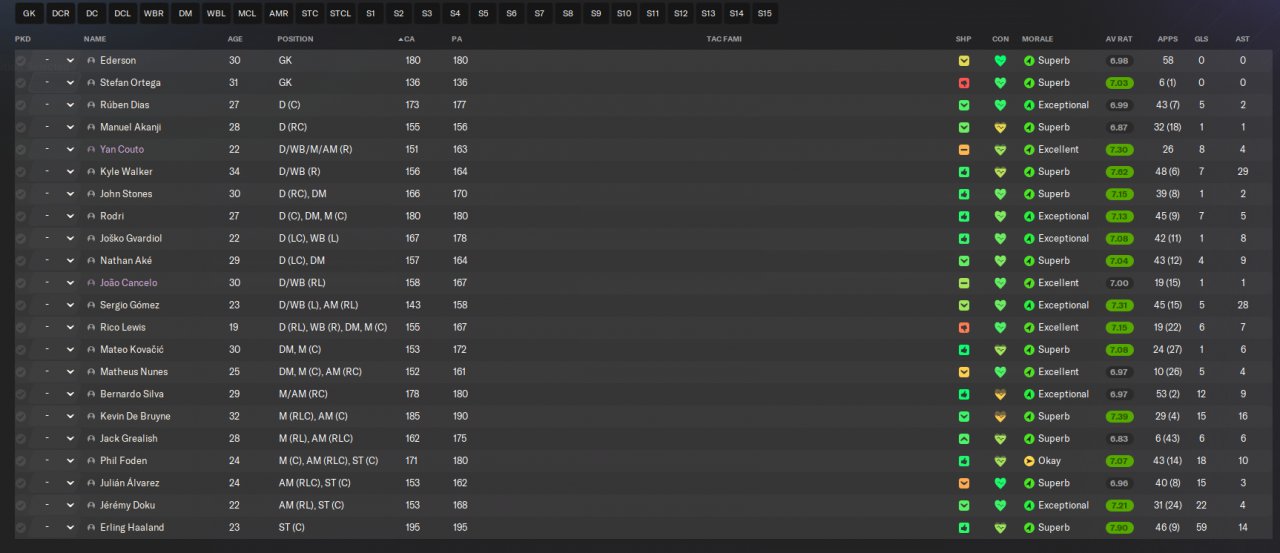Click Bernardo Silva's condition heart icon
The width and height of the screenshot is (1280, 553).
[x=1000, y=394]
